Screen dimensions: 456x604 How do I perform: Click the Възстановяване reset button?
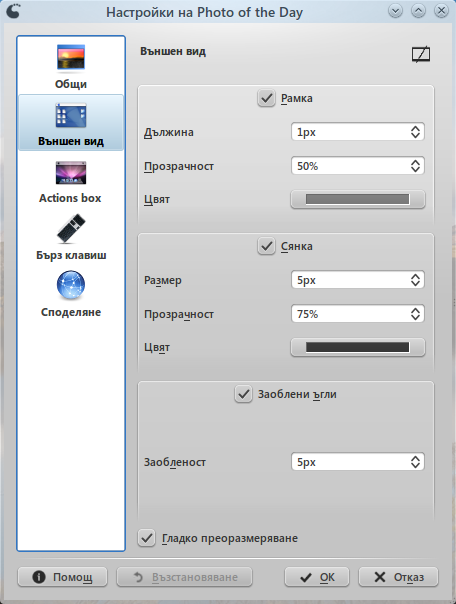pyautogui.click(x=184, y=577)
